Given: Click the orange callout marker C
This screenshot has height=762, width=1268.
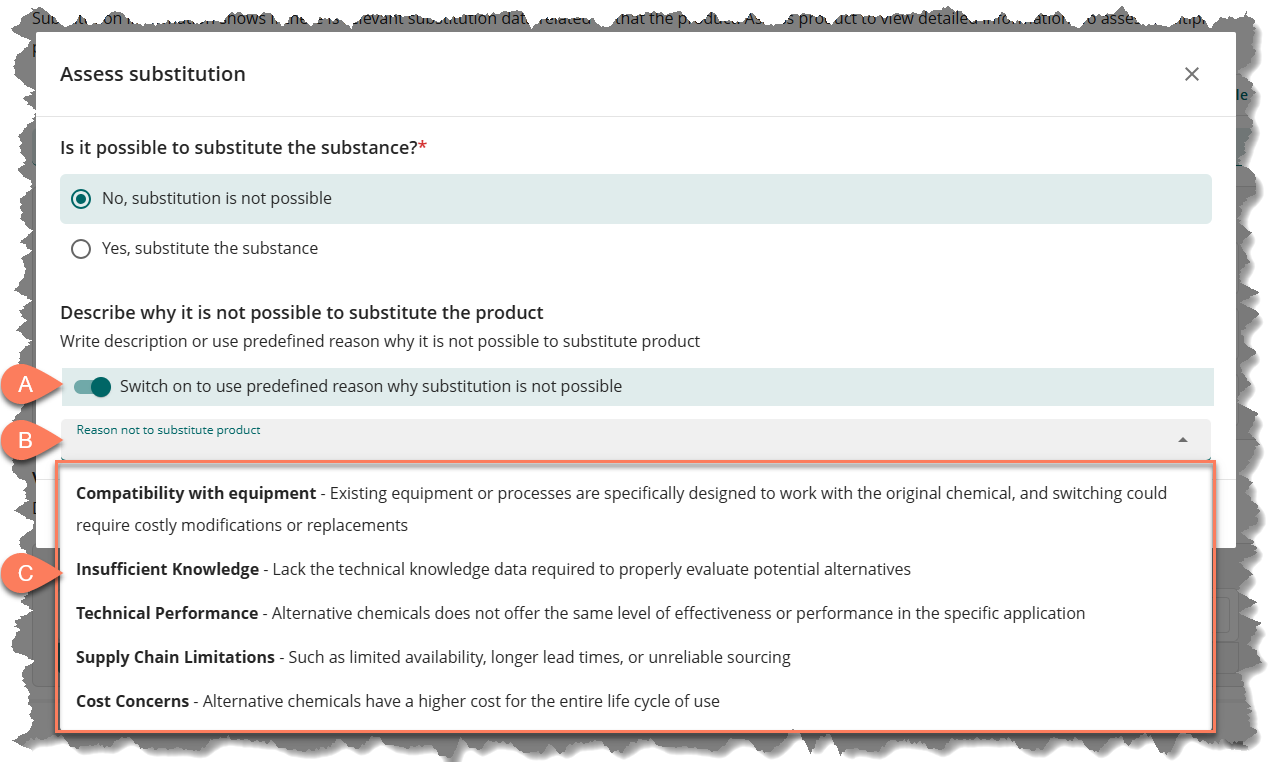Looking at the screenshot, I should tap(25, 574).
